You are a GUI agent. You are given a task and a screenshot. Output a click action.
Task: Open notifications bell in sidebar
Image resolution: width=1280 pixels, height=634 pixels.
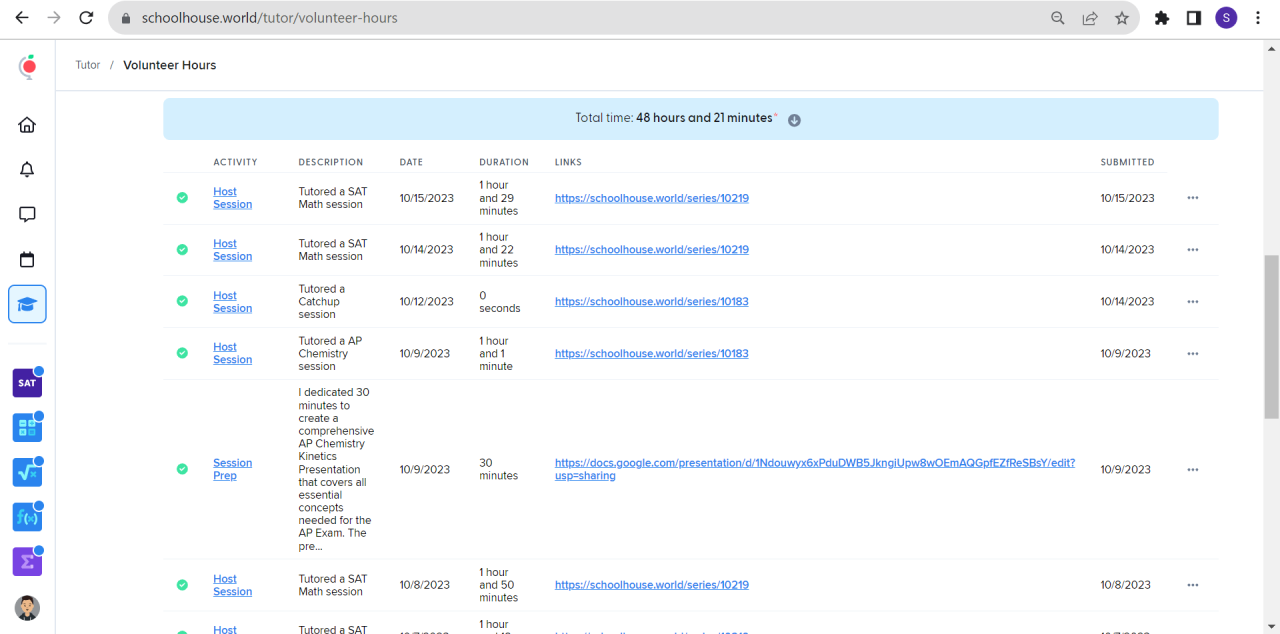[27, 170]
